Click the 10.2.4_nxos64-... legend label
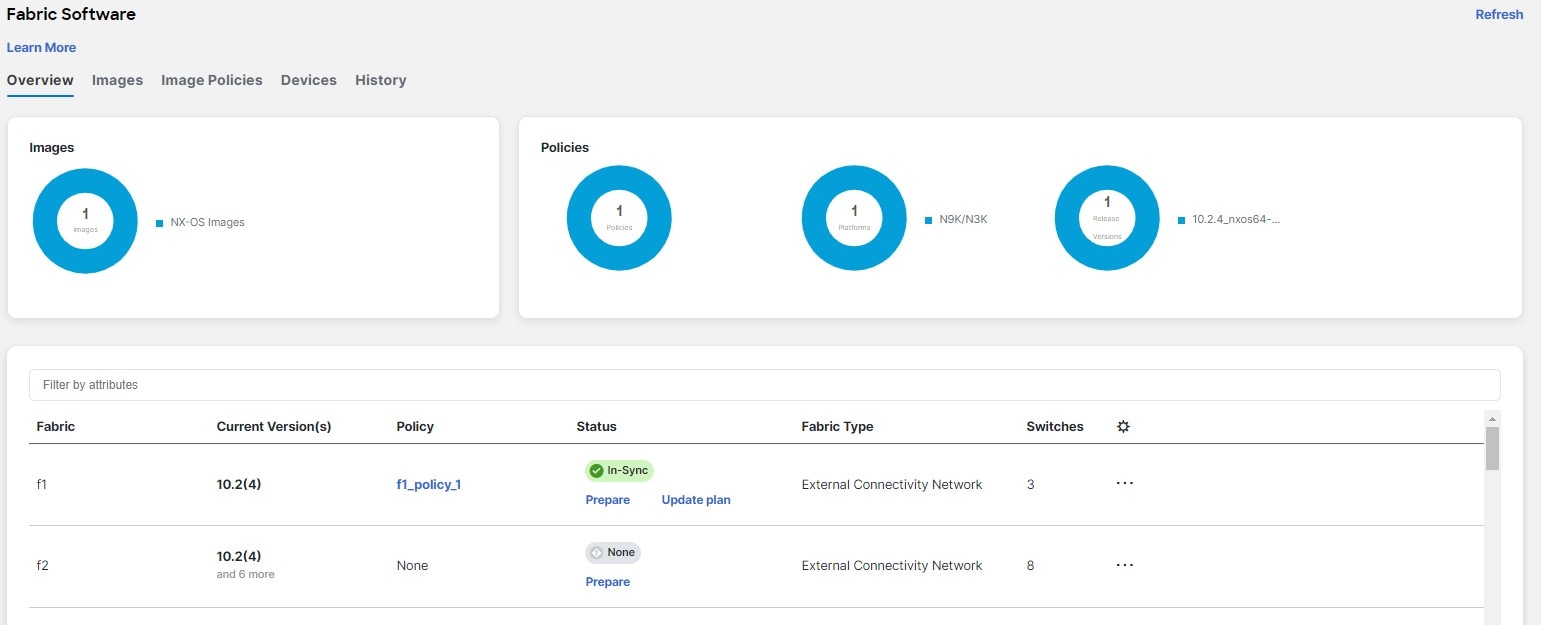This screenshot has height=625, width=1541. click(1237, 220)
